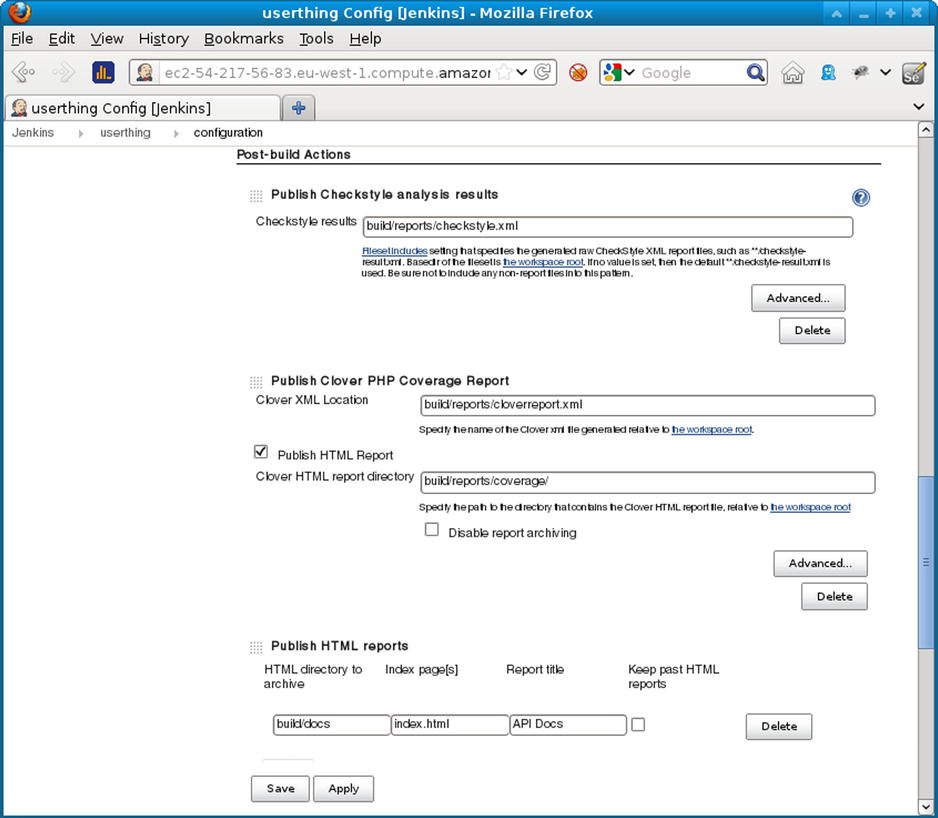
Task: Bookmark this page with star icon
Action: pyautogui.click(x=504, y=72)
